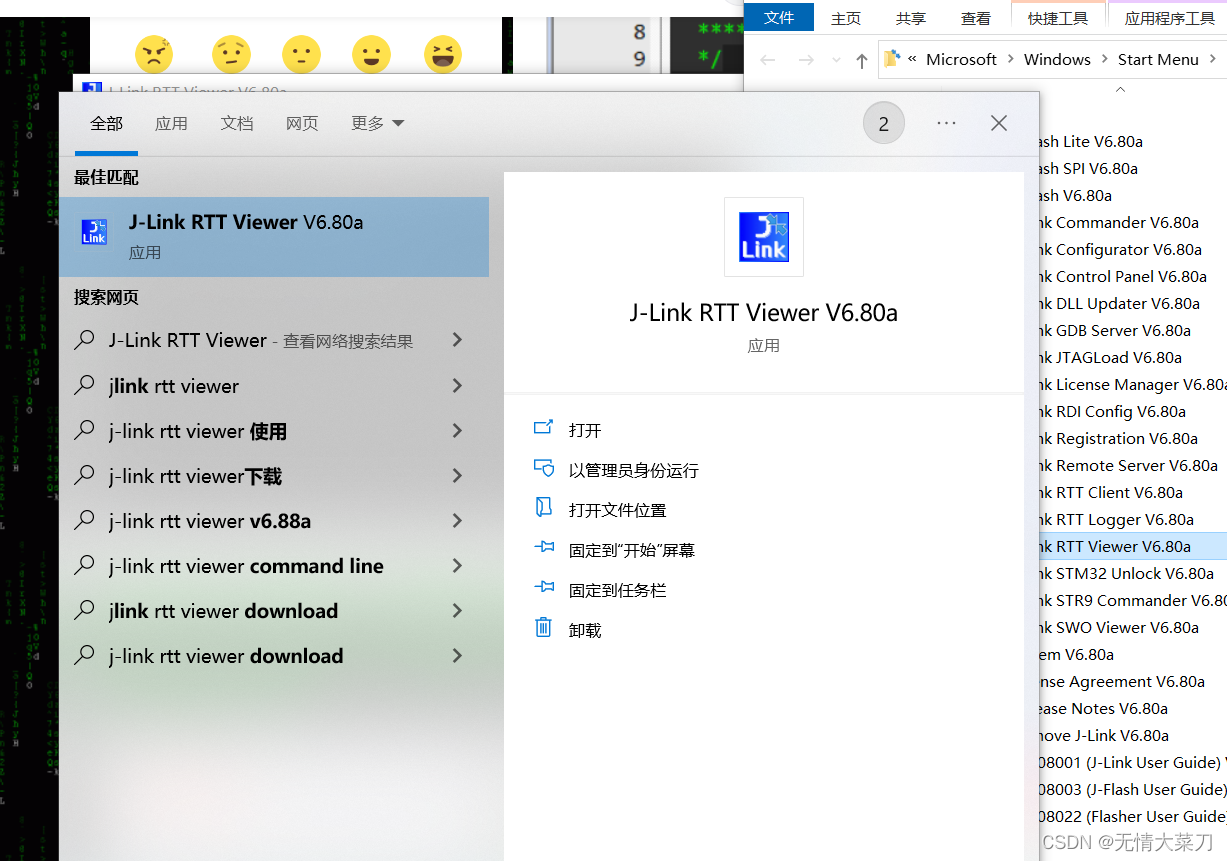Click 'Microsoft' in Explorer breadcrumb path

point(961,59)
